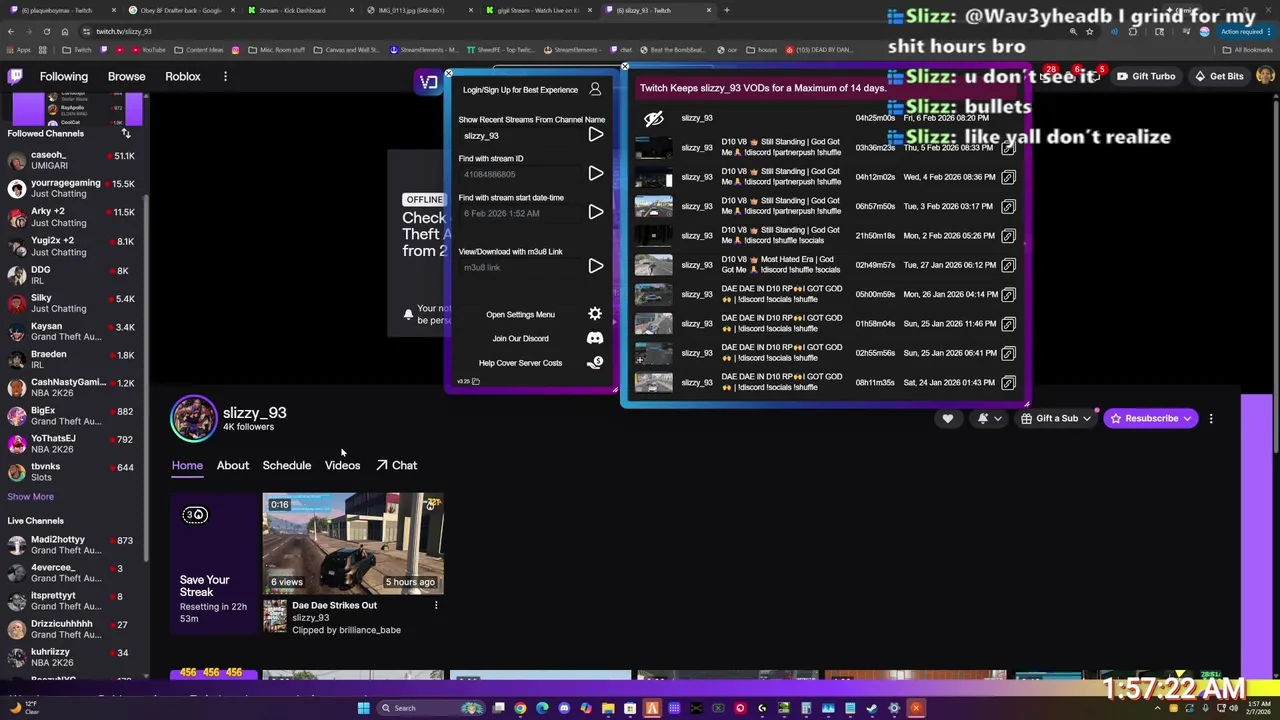1280x720 pixels.
Task: Switch to the Schedule channel tab
Action: pyautogui.click(x=287, y=465)
